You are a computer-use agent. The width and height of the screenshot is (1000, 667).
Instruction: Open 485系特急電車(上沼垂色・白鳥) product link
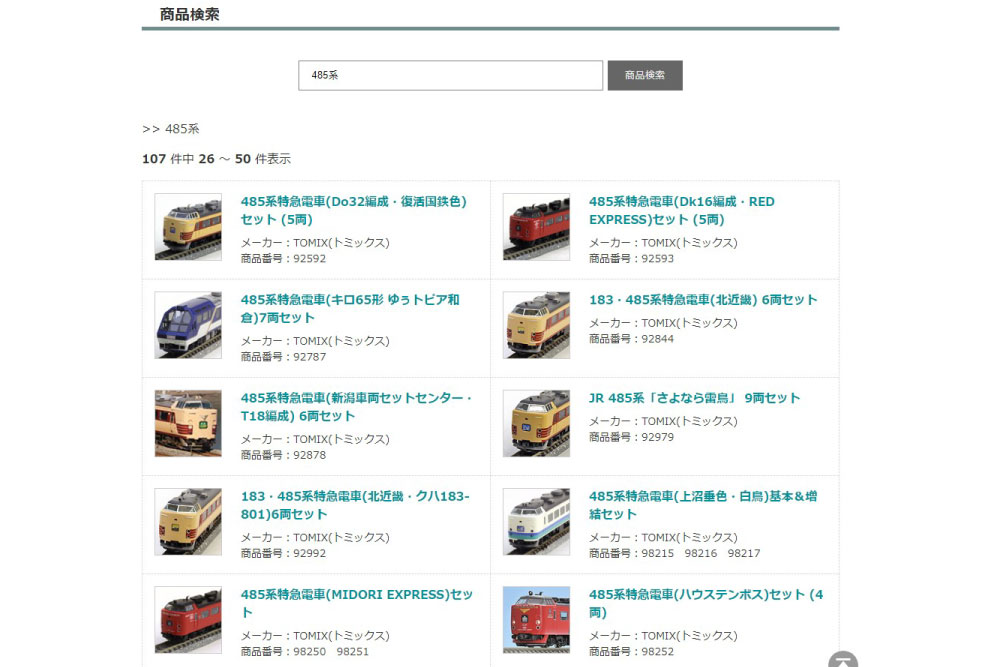tap(703, 505)
